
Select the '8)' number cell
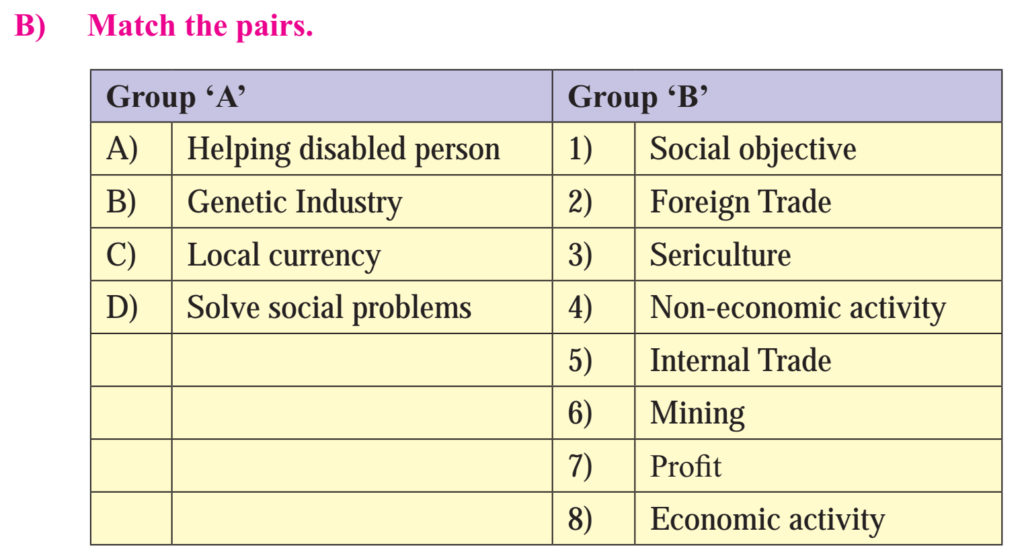(594, 519)
